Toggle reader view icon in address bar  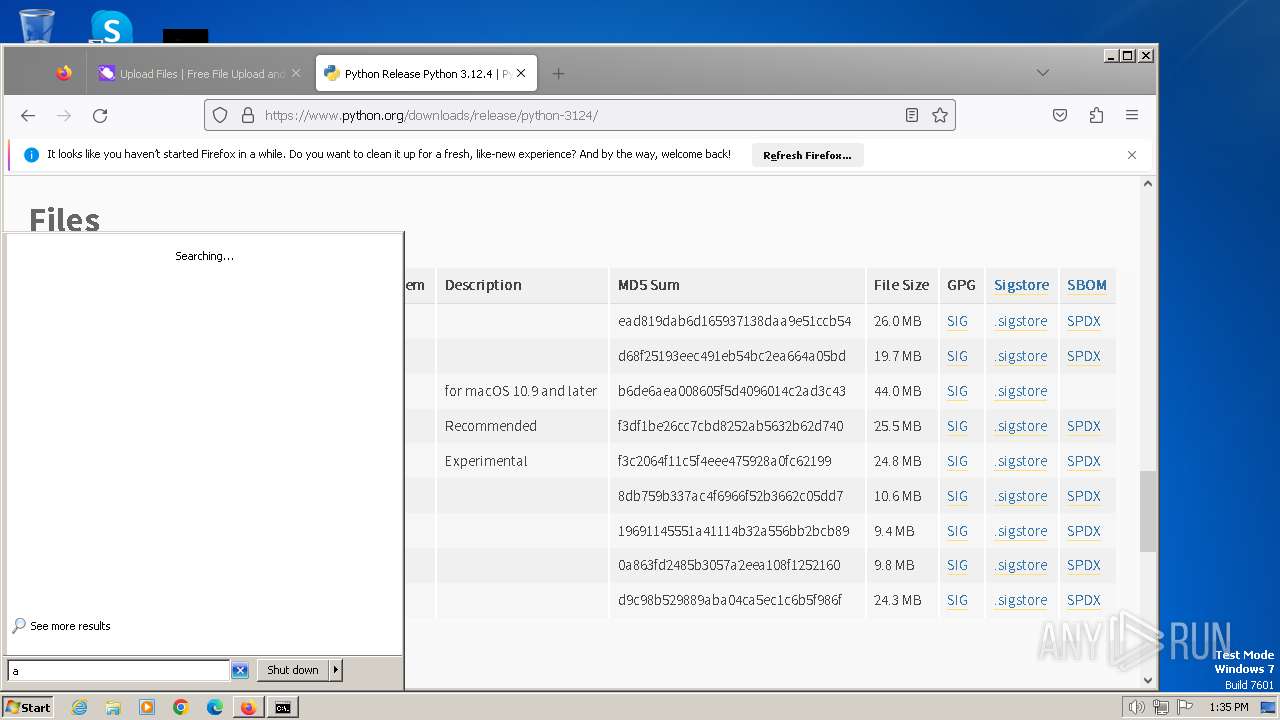pyautogui.click(x=912, y=115)
